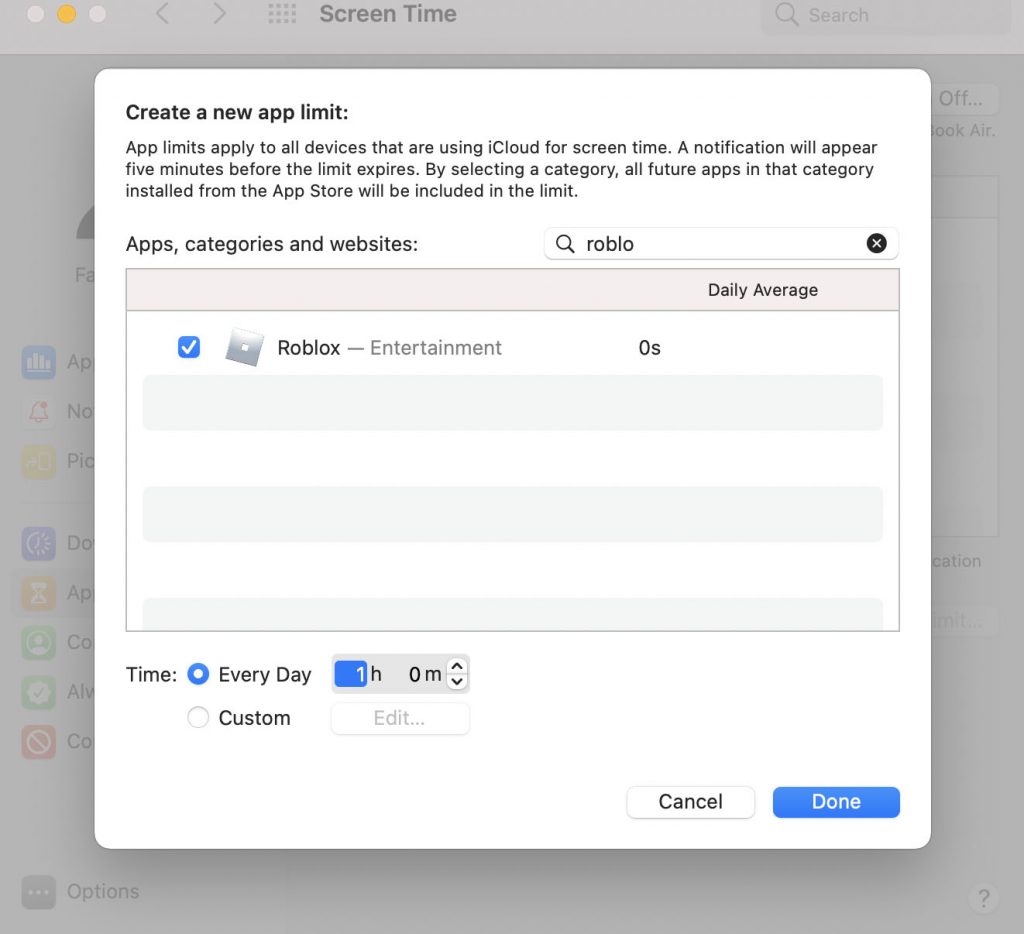Click the Options label in sidebar
Viewport: 1024px width, 934px height.
click(x=103, y=892)
